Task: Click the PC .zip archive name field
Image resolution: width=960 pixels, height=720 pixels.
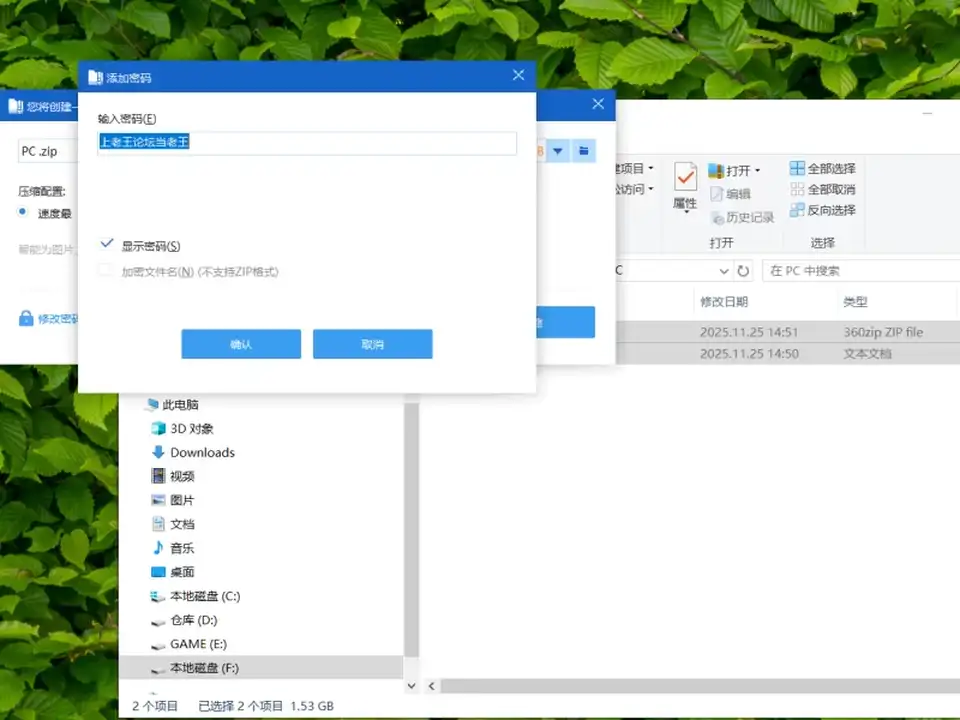Action: pos(48,151)
